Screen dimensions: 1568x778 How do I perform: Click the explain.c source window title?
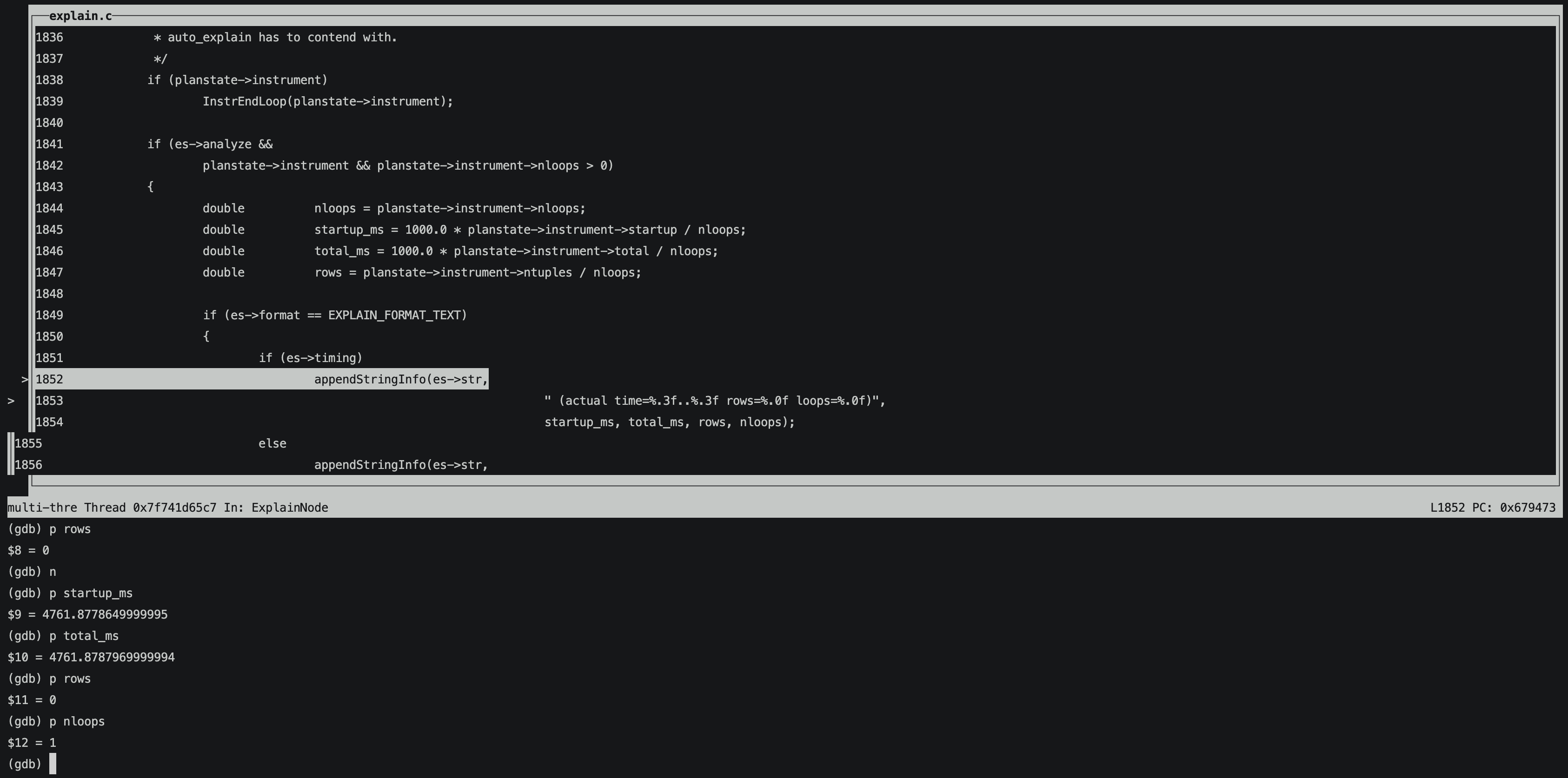[80, 16]
